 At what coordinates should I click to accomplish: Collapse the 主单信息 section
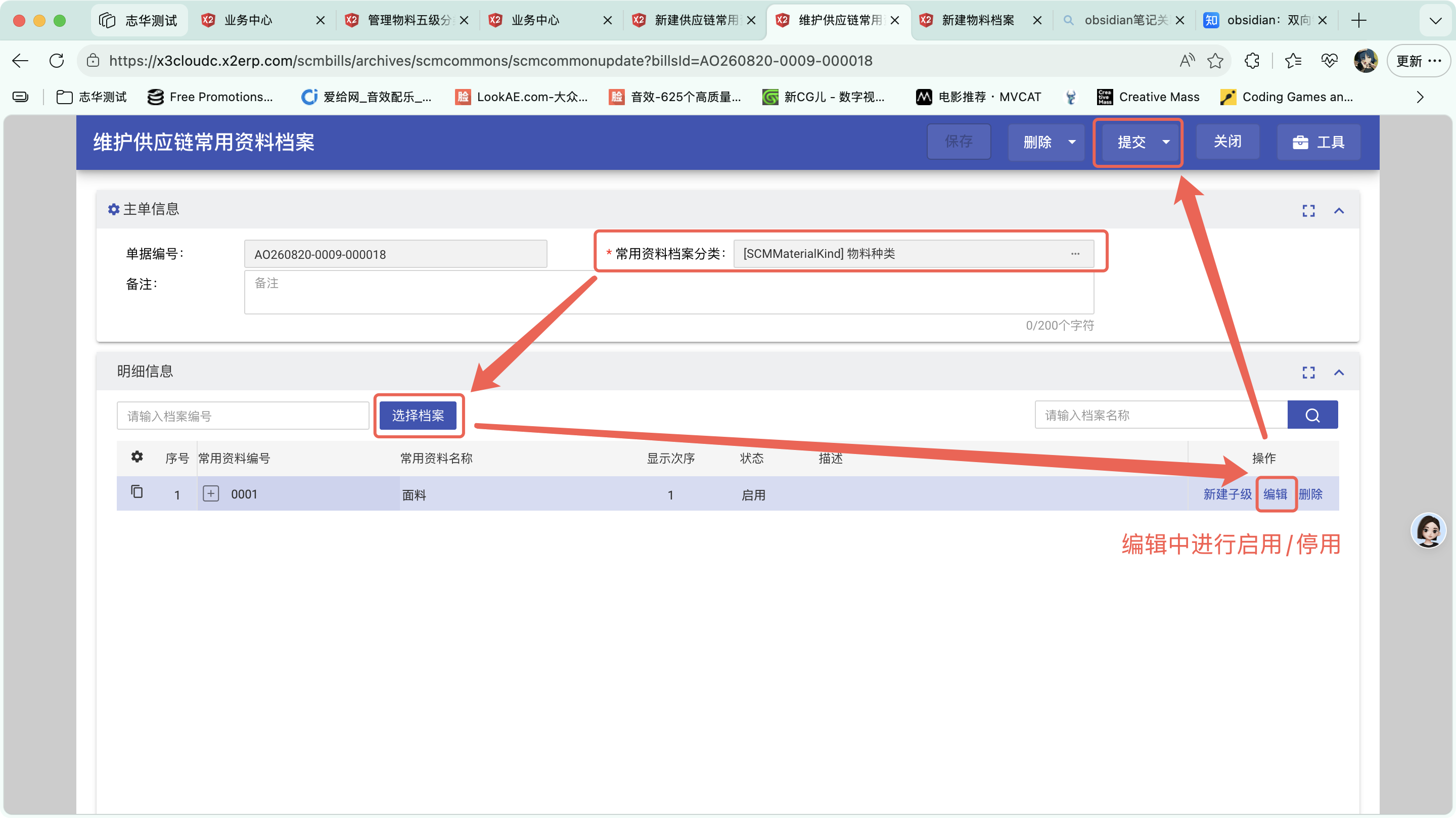[1338, 211]
